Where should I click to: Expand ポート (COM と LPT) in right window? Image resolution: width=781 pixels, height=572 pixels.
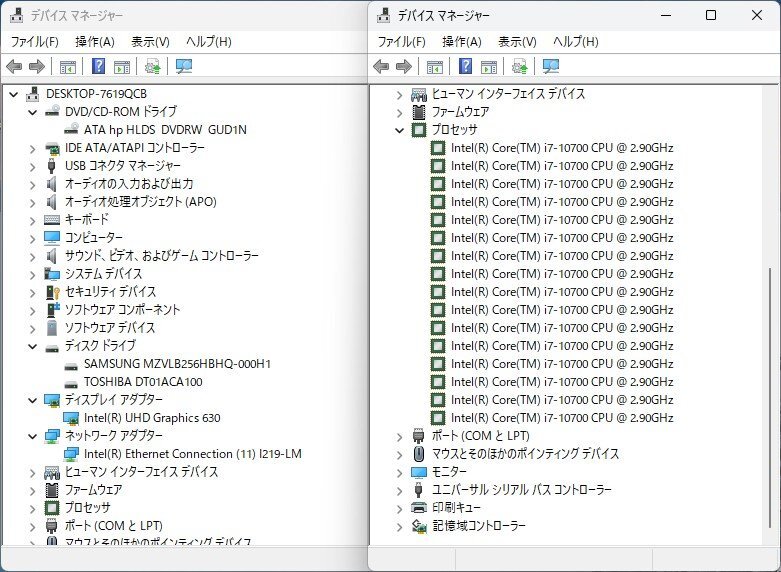[x=399, y=436]
